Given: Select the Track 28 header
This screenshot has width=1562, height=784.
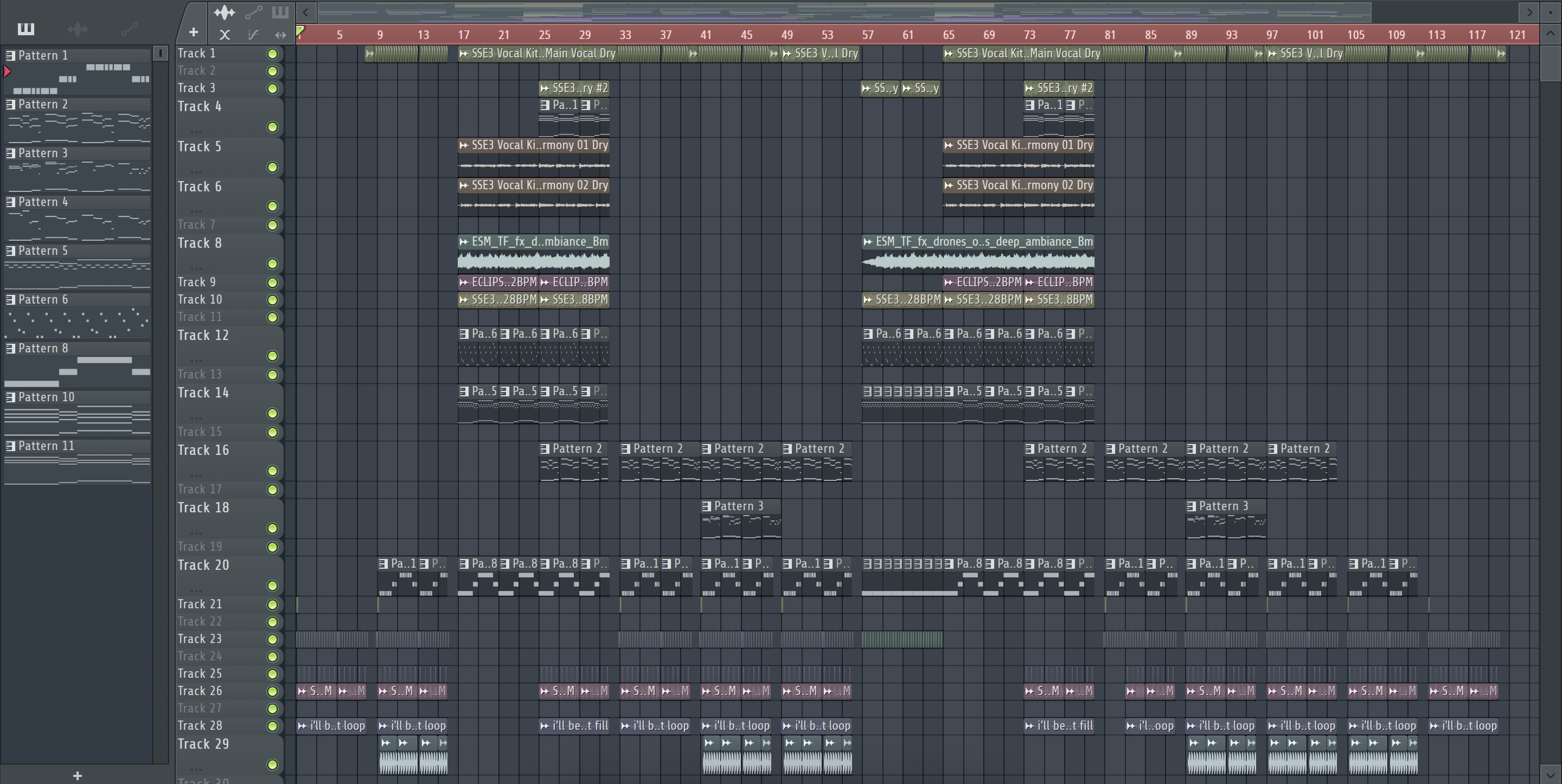Looking at the screenshot, I should point(229,726).
